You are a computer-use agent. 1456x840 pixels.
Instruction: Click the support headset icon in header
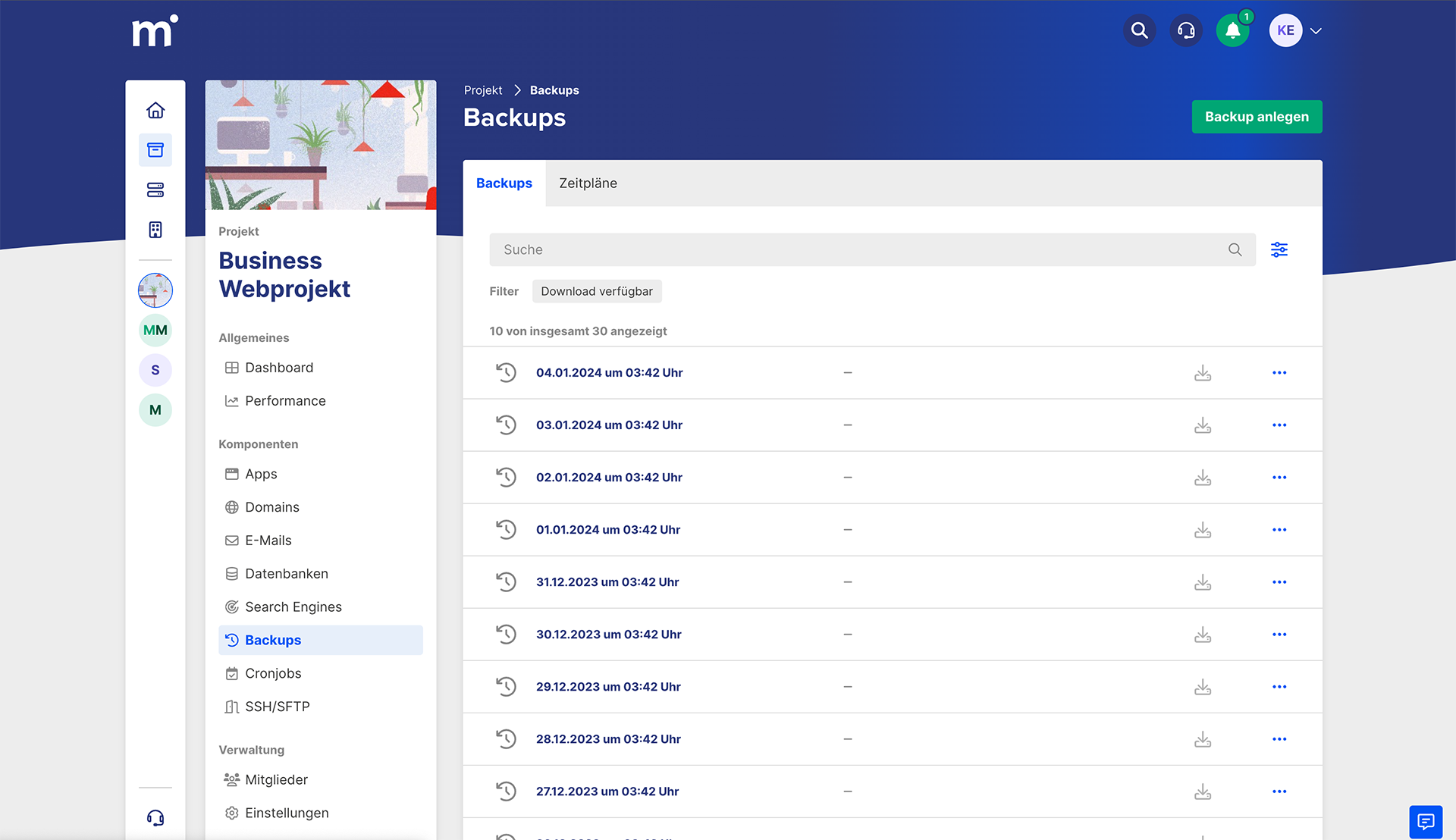pyautogui.click(x=1186, y=30)
